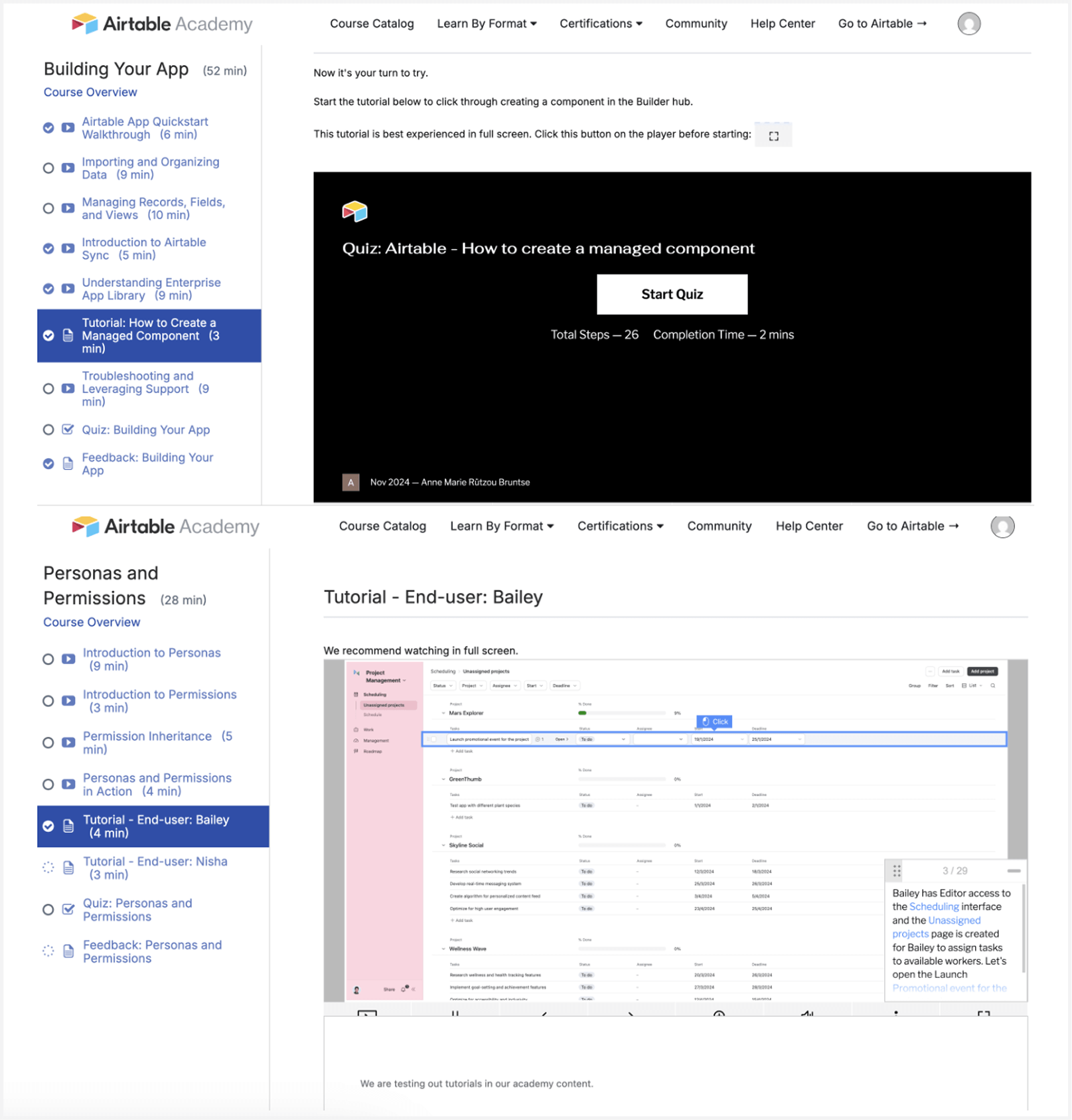Click the video icon for Troubleshooting and Leveraging Support

pos(68,388)
